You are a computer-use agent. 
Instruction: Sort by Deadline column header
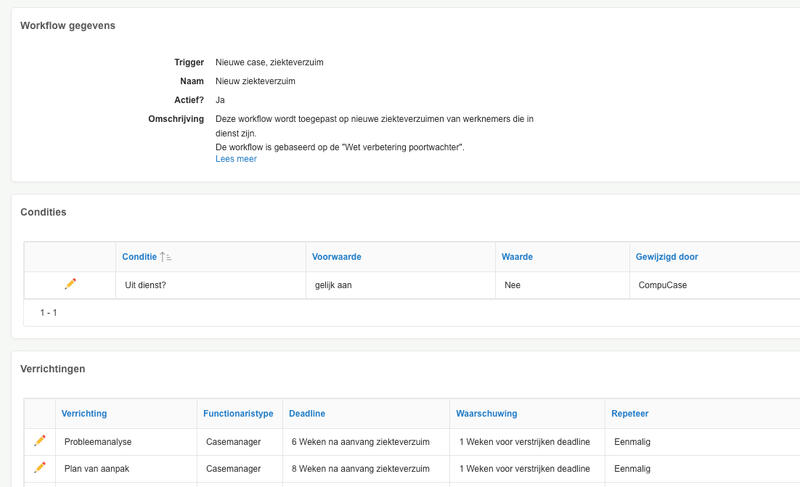tap(307, 414)
